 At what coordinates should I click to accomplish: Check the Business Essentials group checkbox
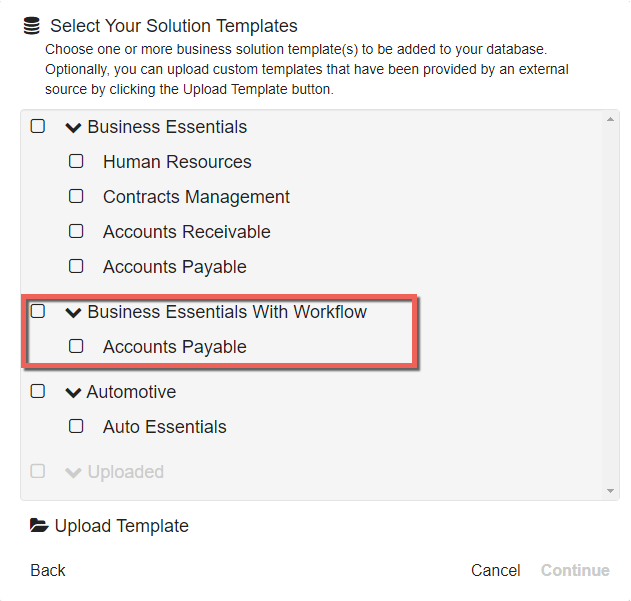click(38, 127)
